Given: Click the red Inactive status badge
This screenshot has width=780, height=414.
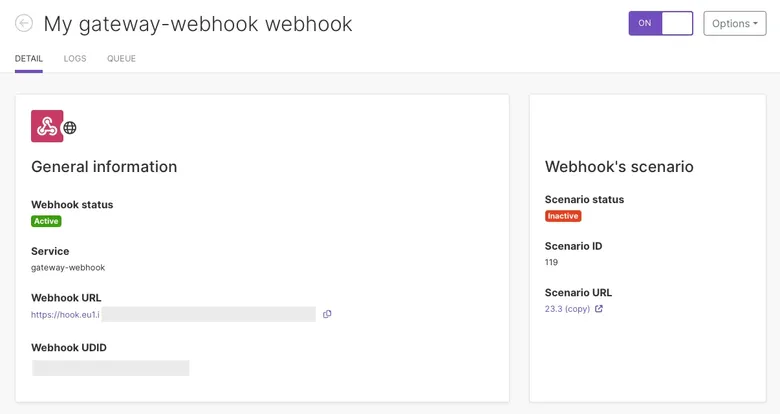Looking at the screenshot, I should tap(563, 216).
